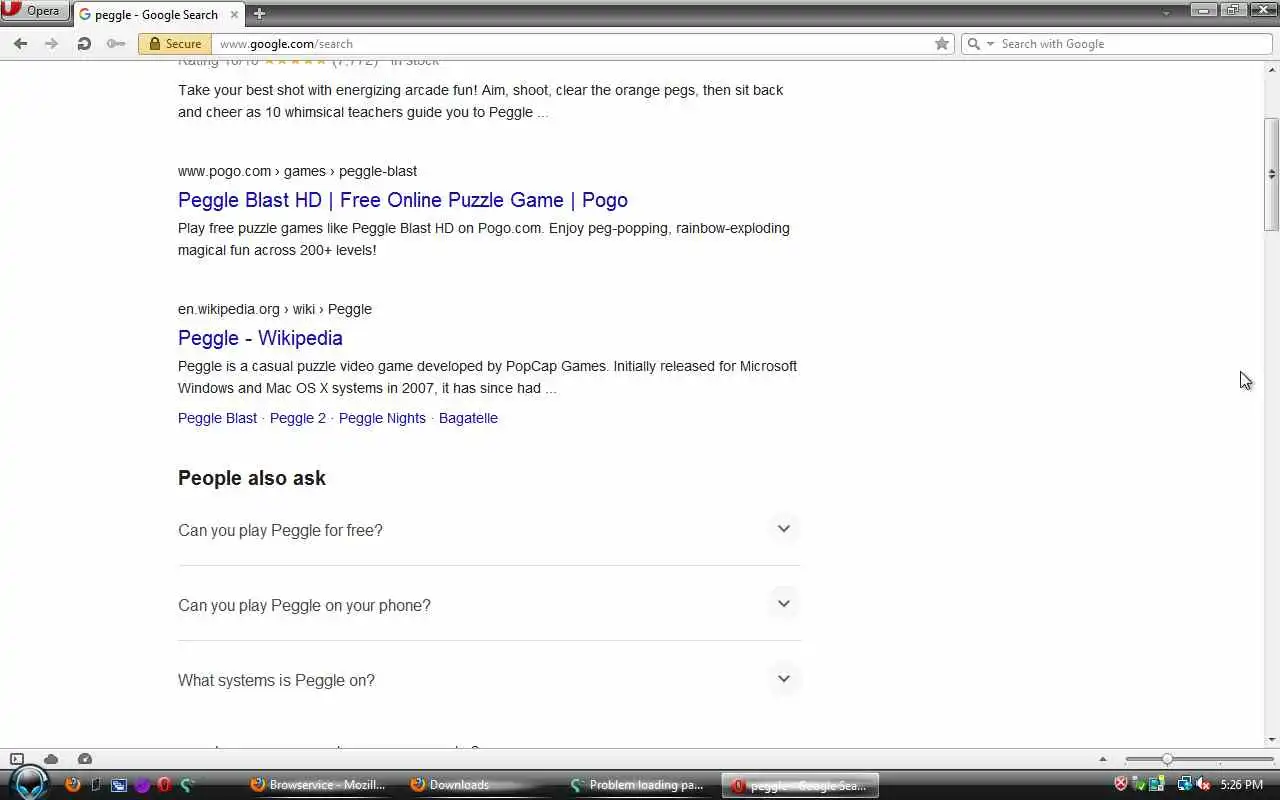This screenshot has width=1280, height=800.
Task: Bookmark page with star icon
Action: click(x=941, y=43)
